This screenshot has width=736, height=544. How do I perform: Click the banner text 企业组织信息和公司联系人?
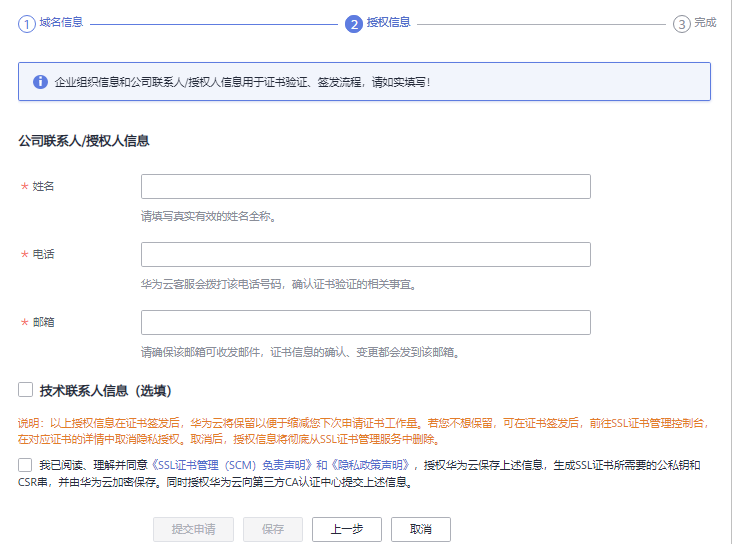click(242, 82)
